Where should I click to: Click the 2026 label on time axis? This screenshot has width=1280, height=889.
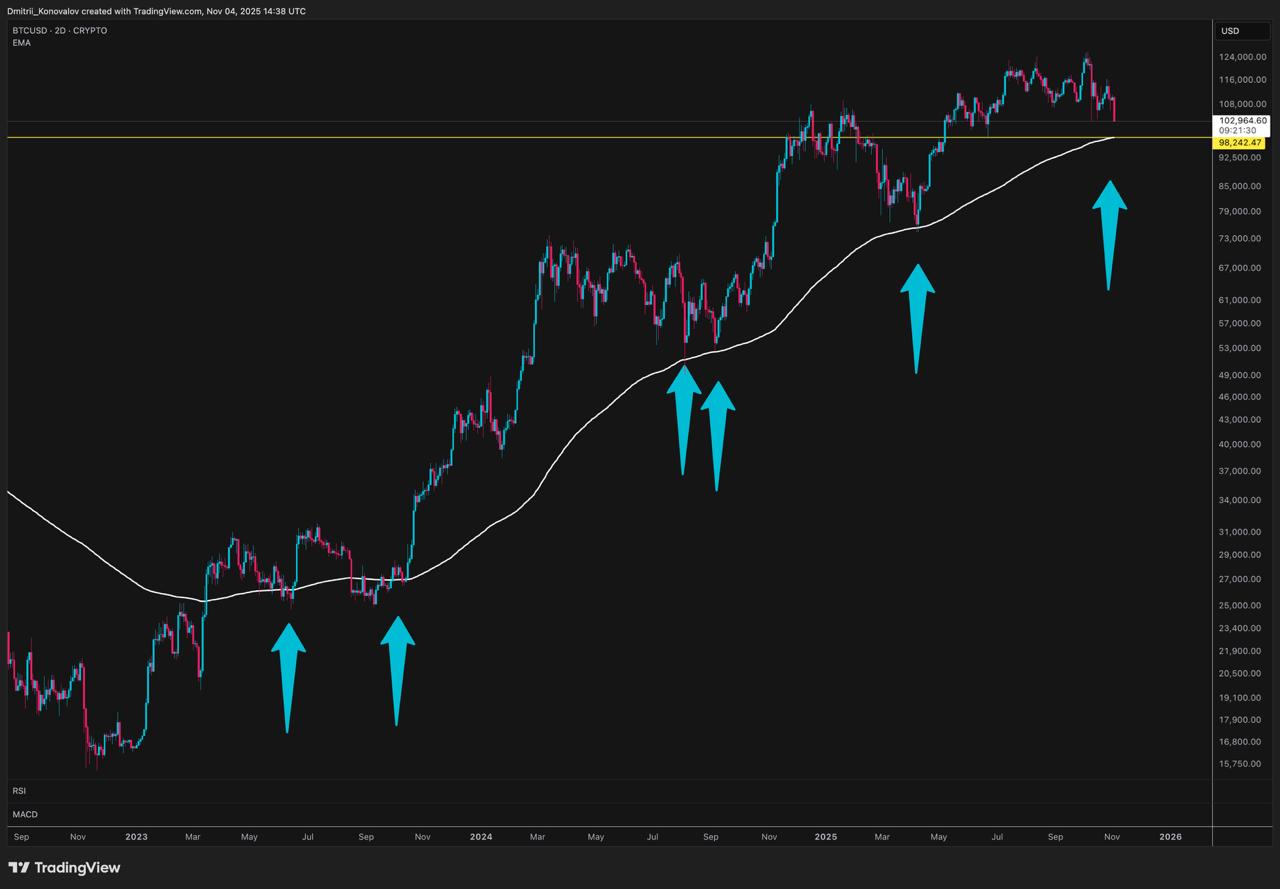(x=1170, y=836)
